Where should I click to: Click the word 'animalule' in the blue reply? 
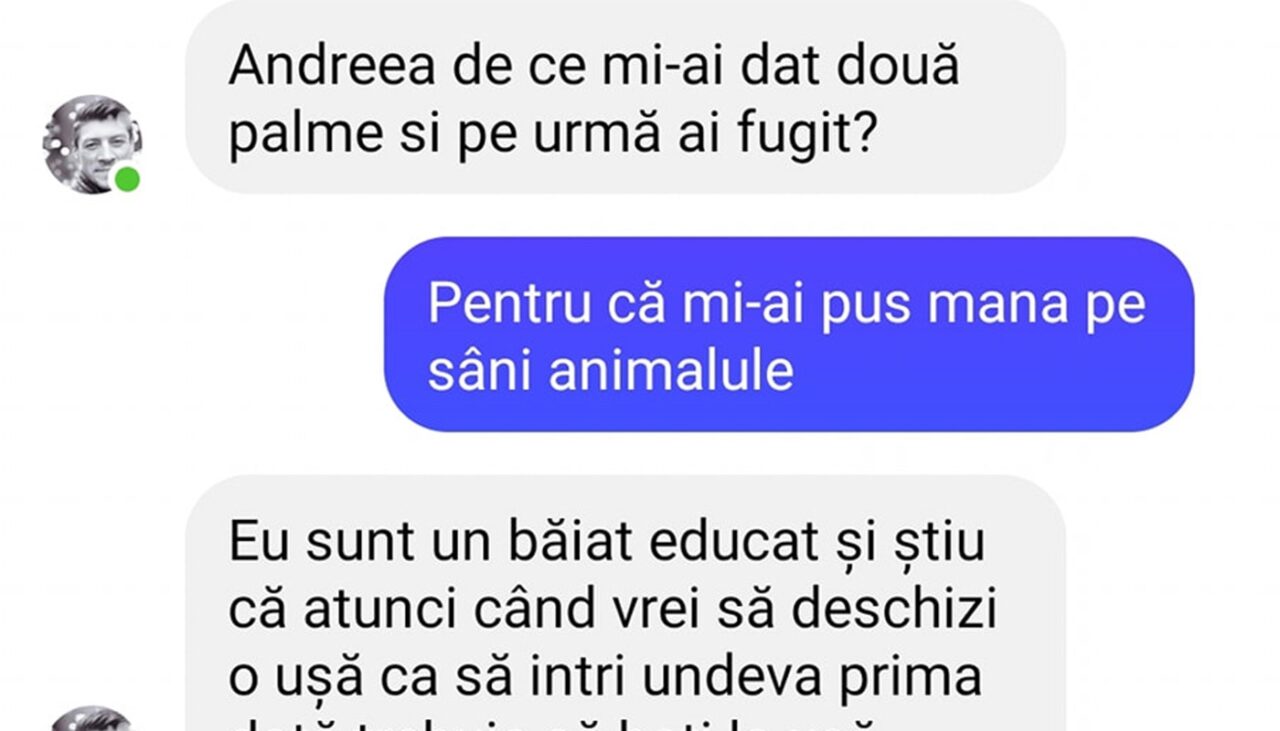click(x=671, y=371)
